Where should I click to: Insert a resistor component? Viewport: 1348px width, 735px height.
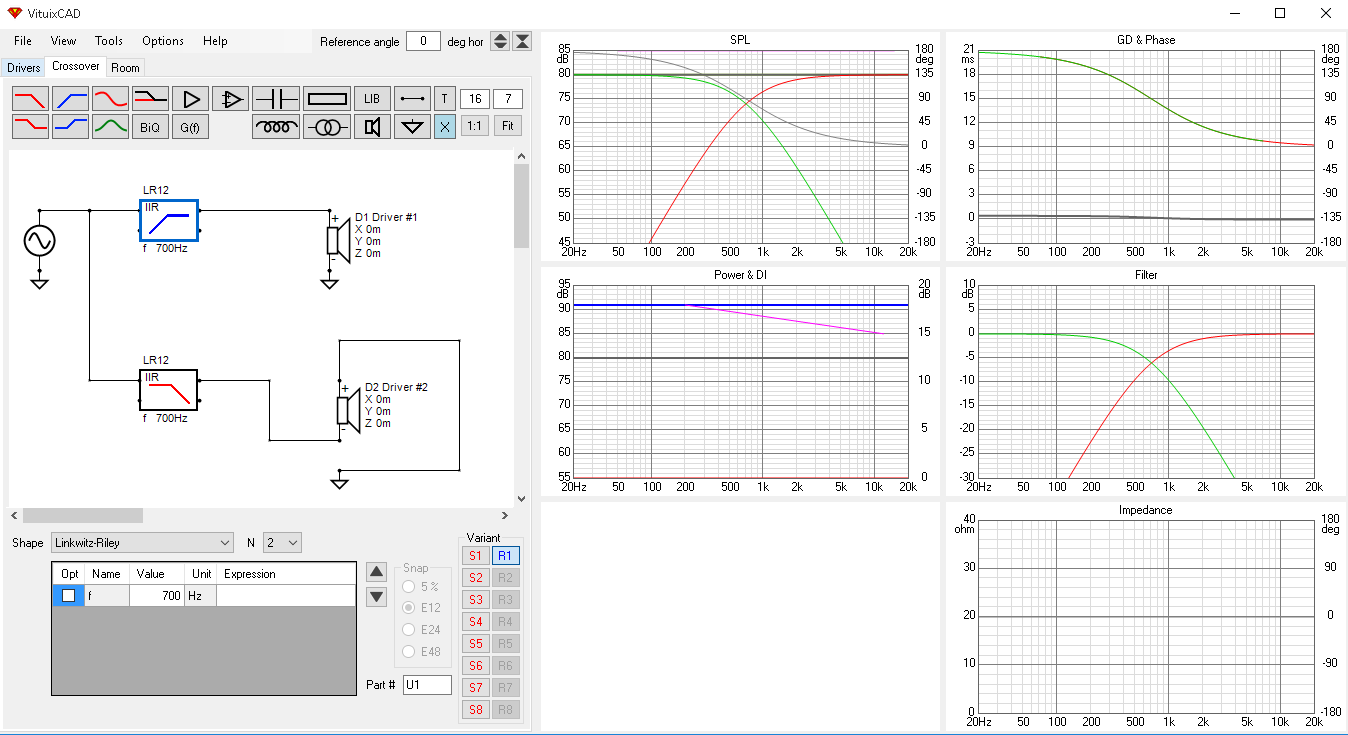(326, 98)
